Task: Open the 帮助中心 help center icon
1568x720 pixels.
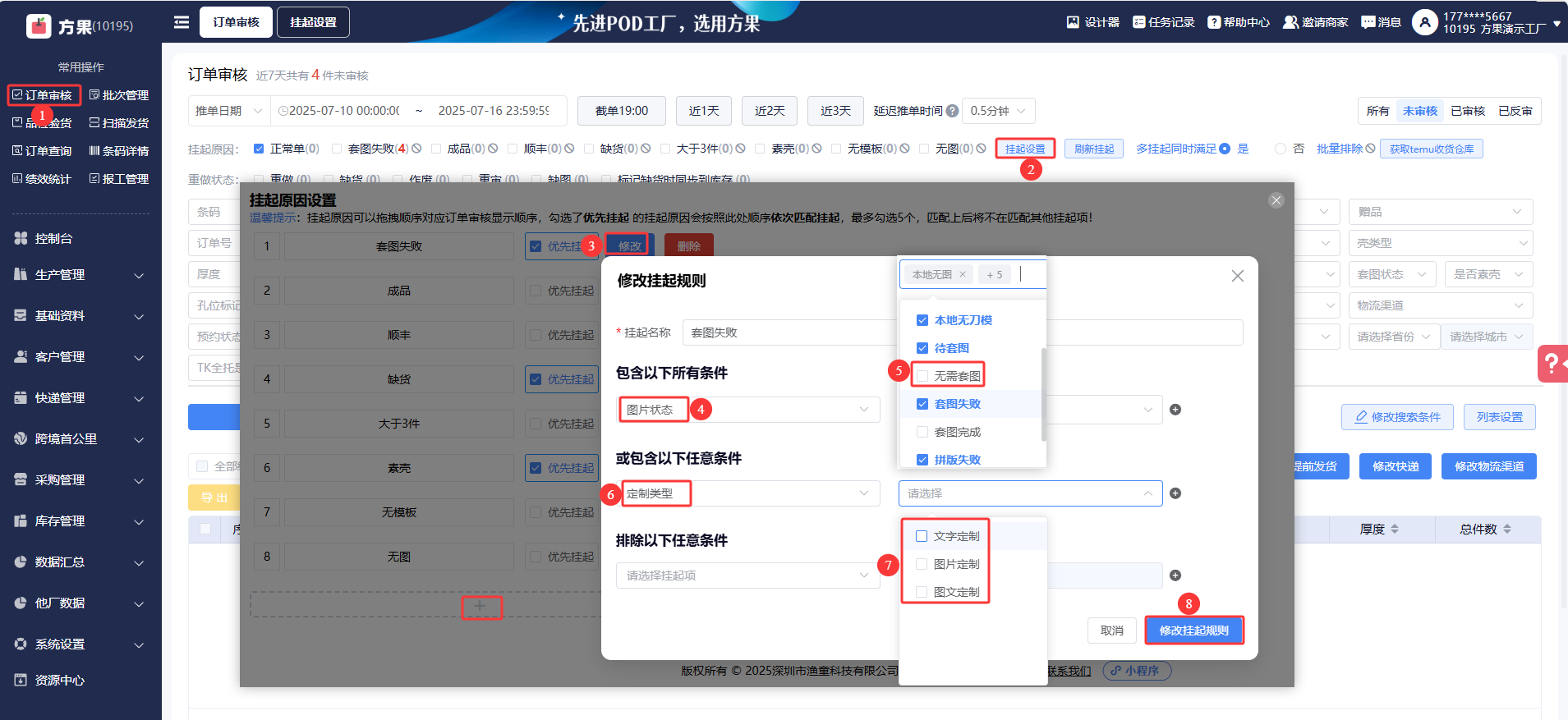Action: 1214,22
